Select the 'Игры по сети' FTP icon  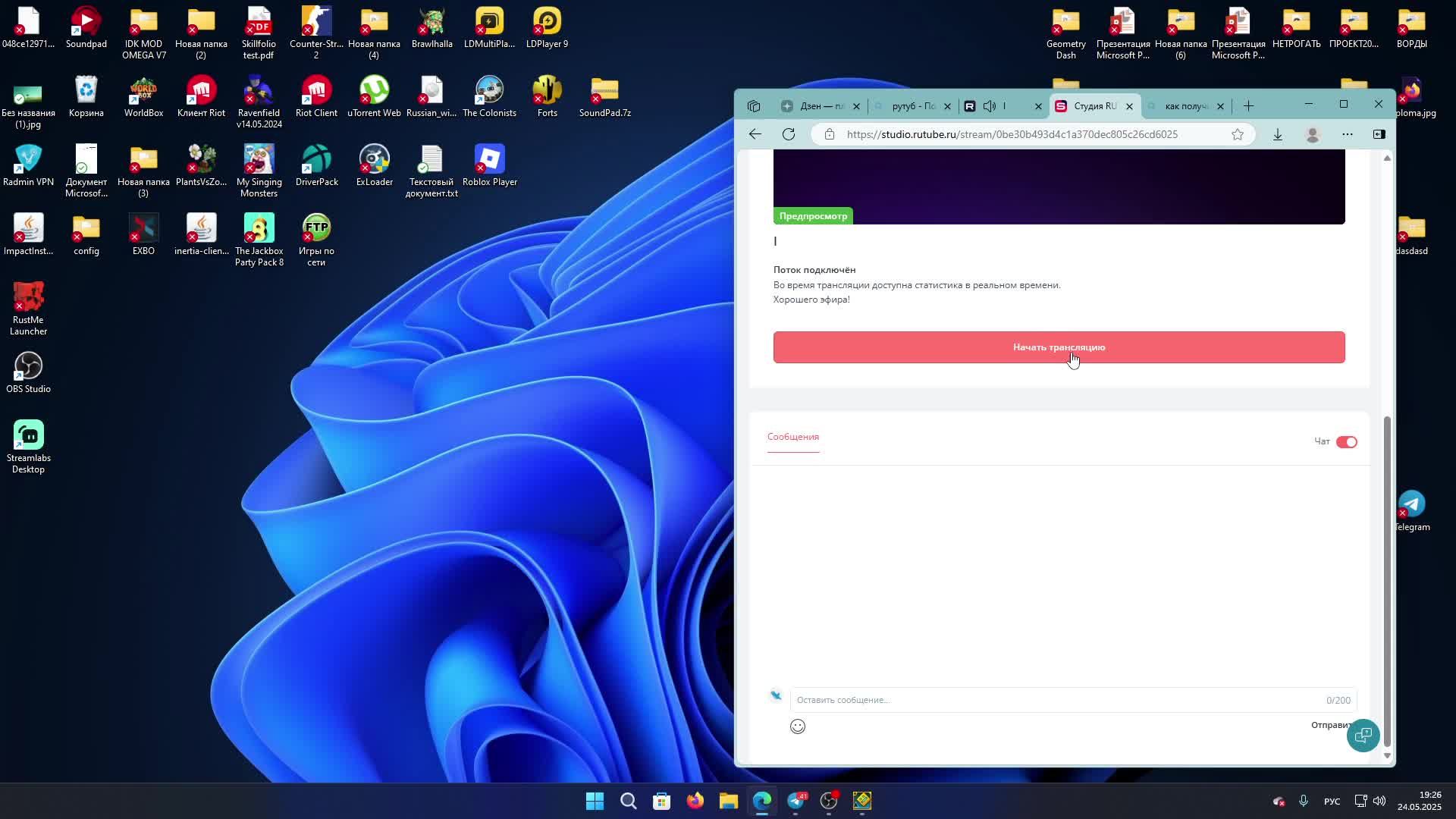316,240
